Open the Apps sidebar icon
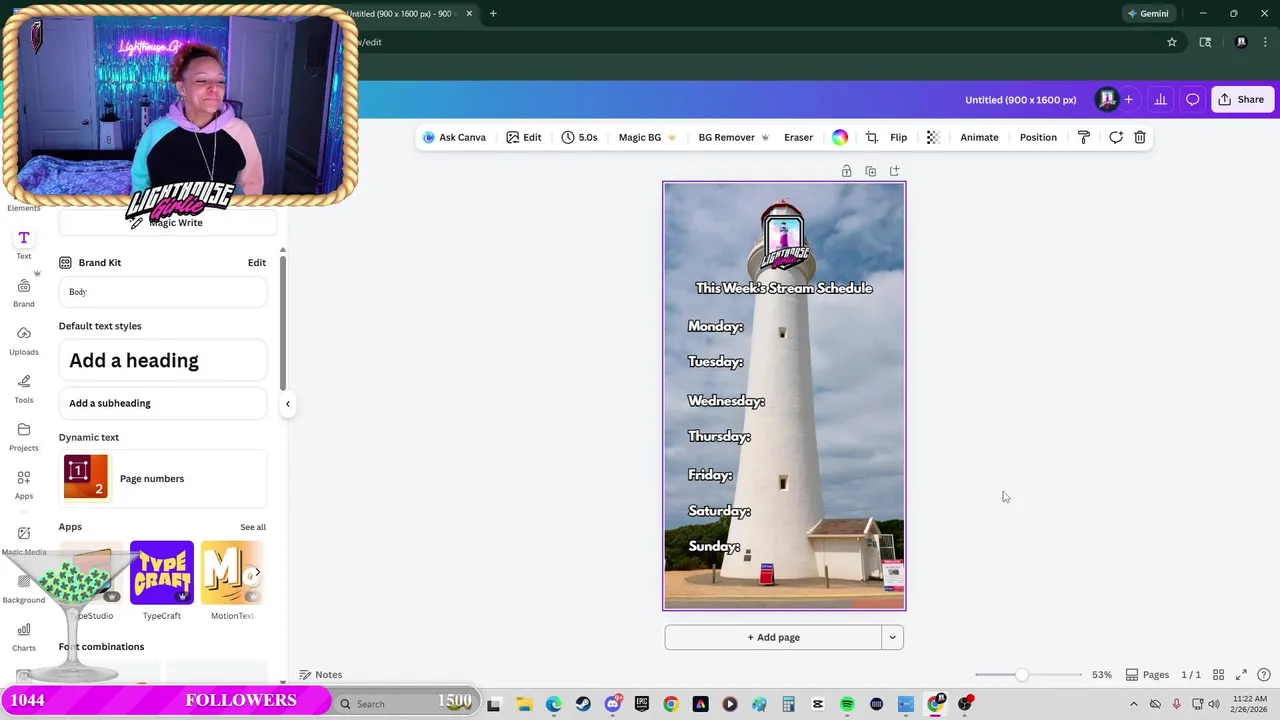 [x=24, y=484]
